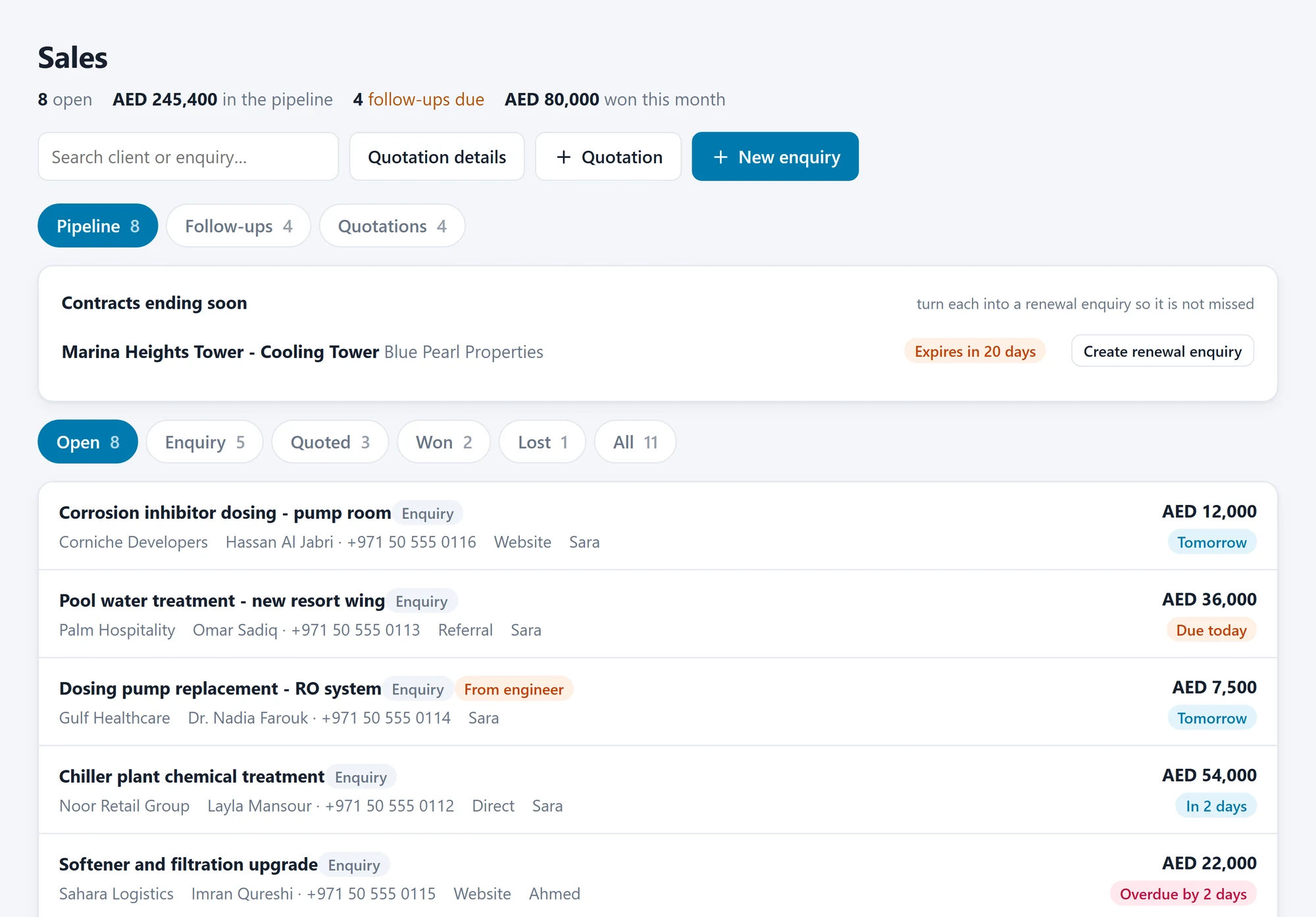The height and width of the screenshot is (917, 1316).
Task: Switch to the Quotations tab
Action: [392, 226]
